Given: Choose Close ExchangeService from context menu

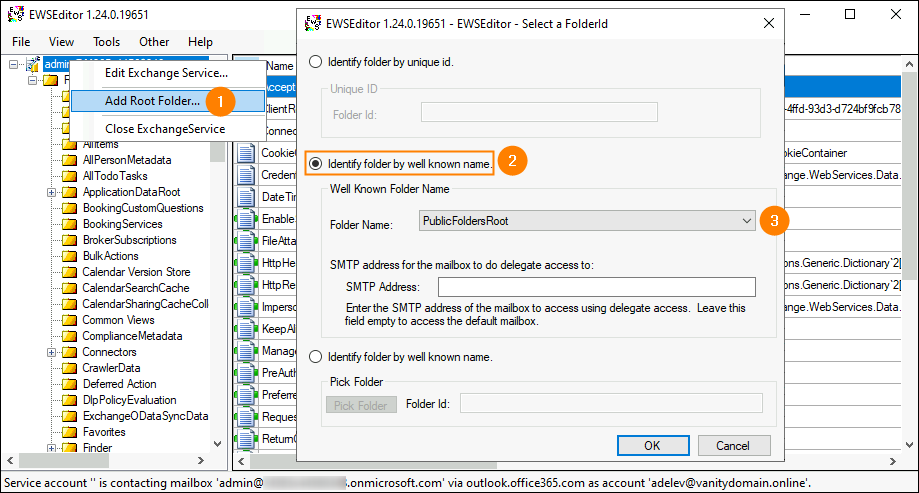Looking at the screenshot, I should pos(167,128).
